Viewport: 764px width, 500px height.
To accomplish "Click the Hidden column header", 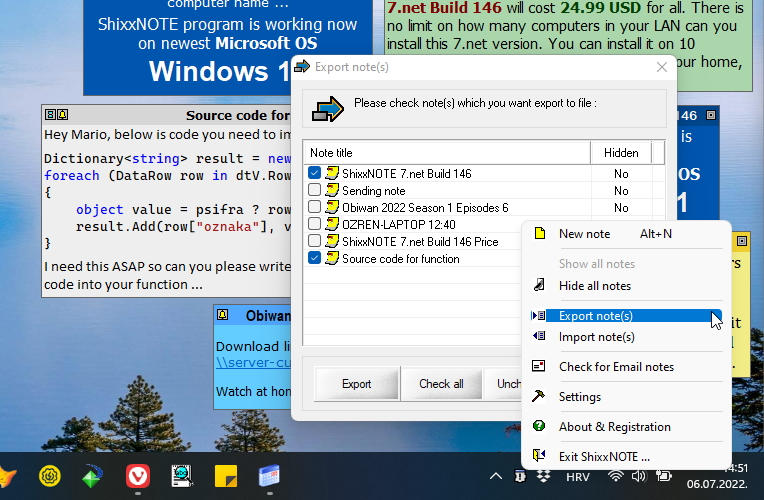I will [621, 153].
